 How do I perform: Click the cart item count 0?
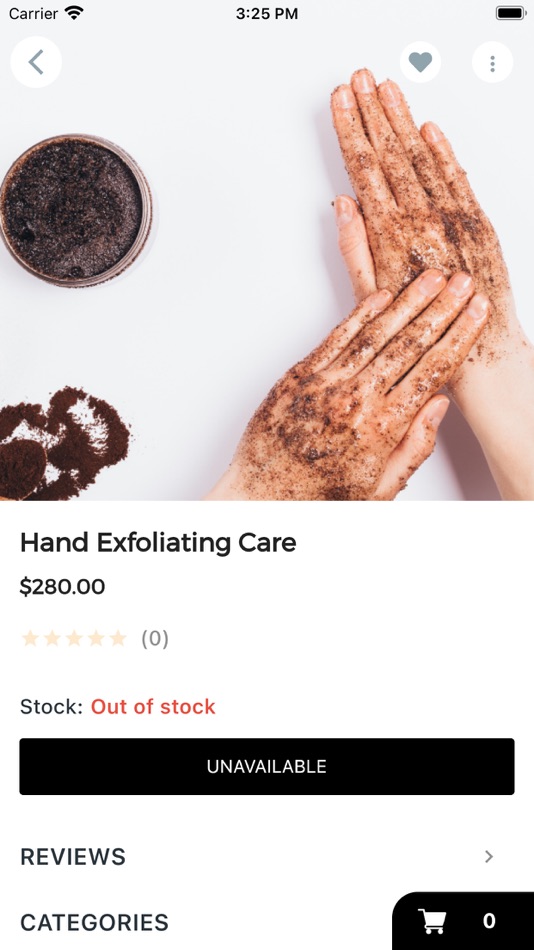click(489, 921)
